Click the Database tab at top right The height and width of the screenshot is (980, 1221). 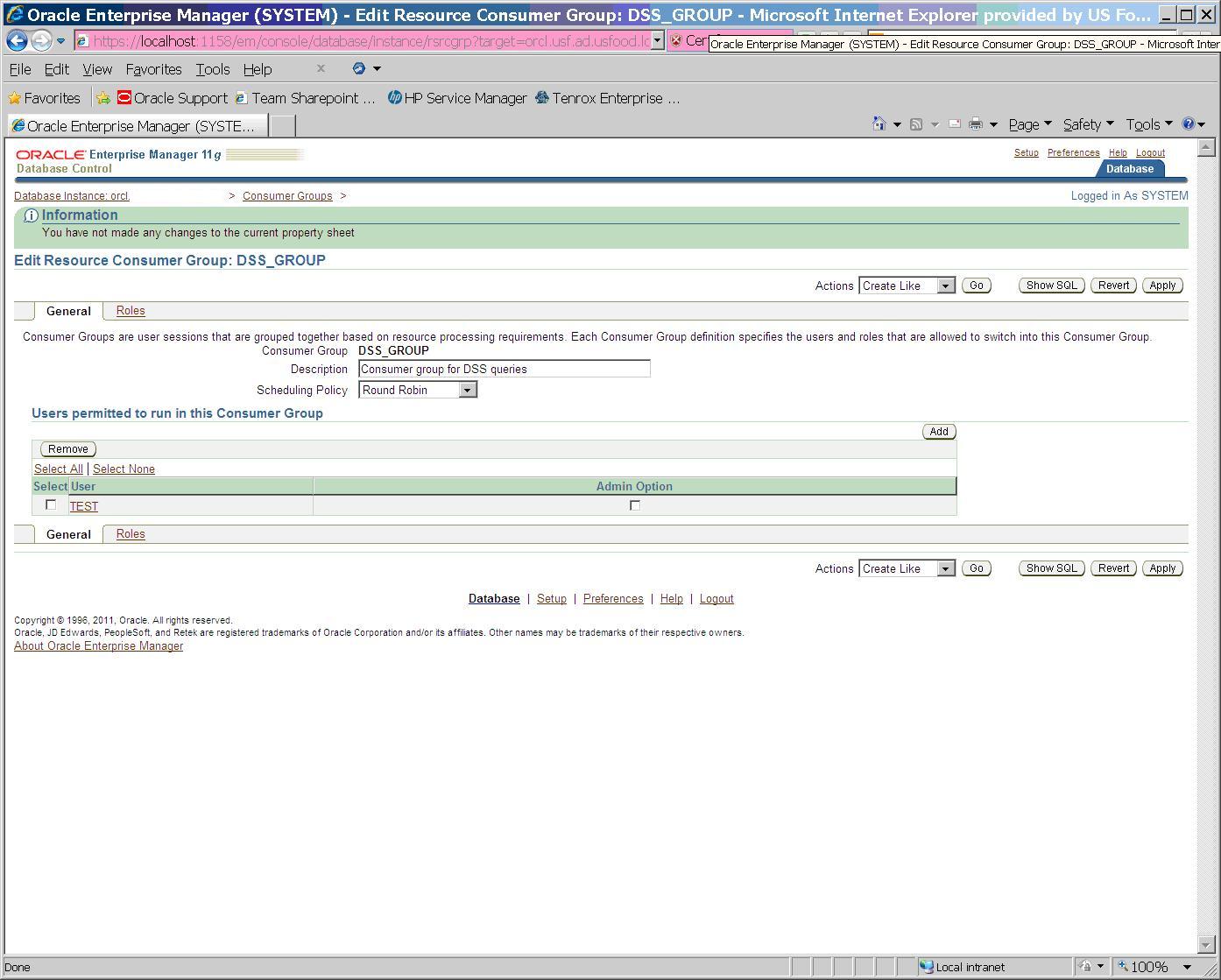[x=1129, y=169]
